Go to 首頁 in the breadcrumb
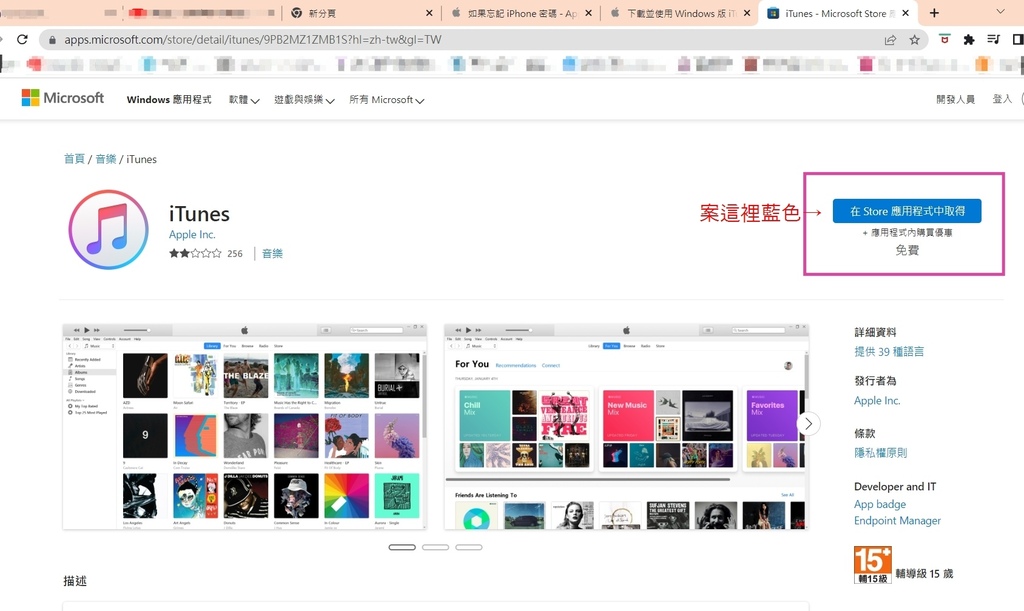Viewport: 1024px width, 611px height. point(74,159)
